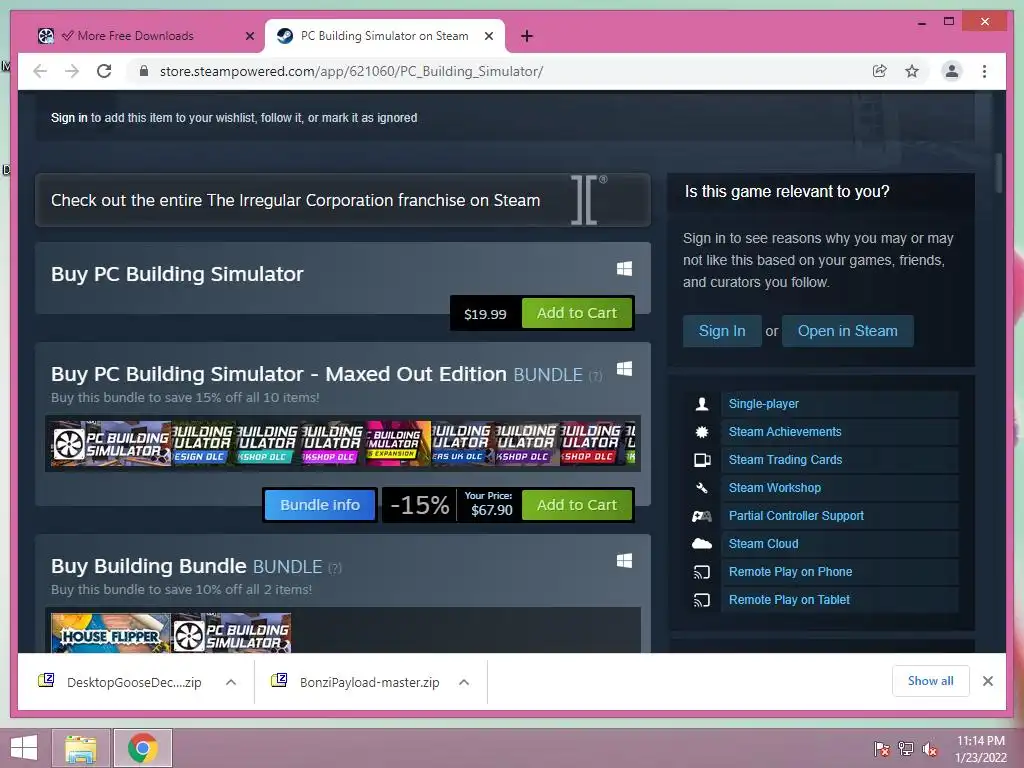
Task: Click the Sign In button in relevance panel
Action: [722, 331]
